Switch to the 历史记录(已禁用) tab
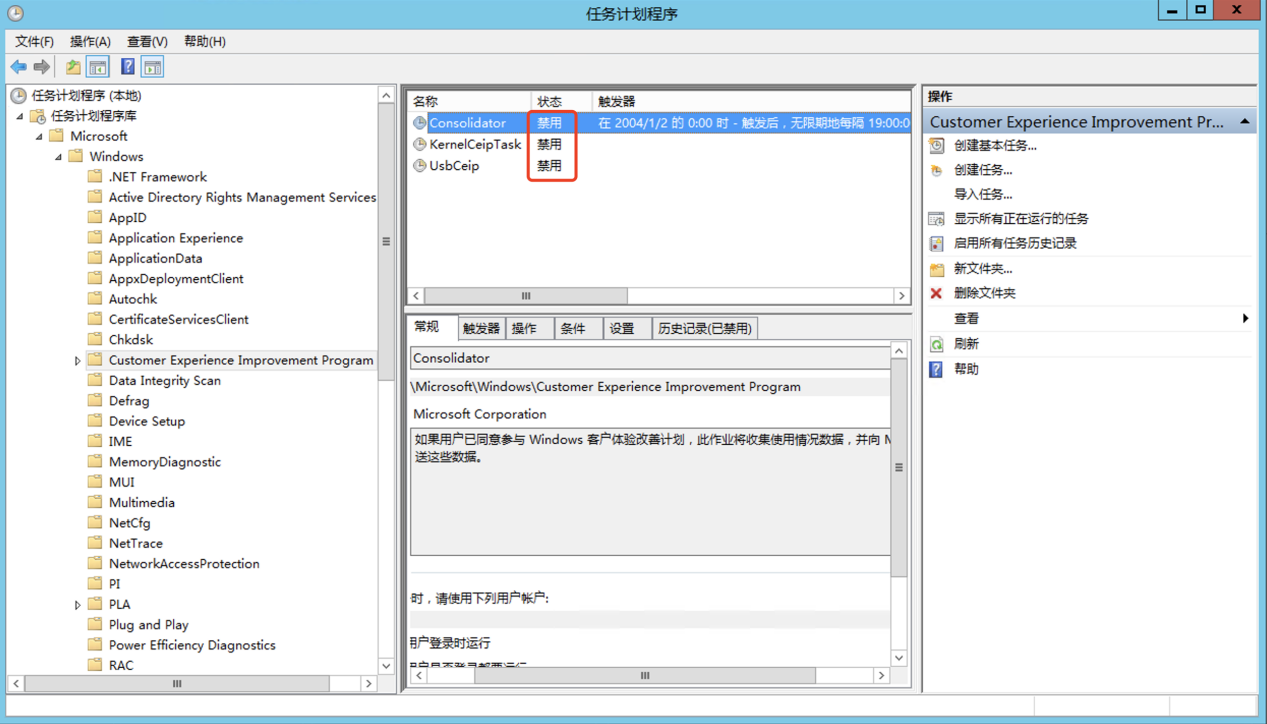 click(x=704, y=328)
